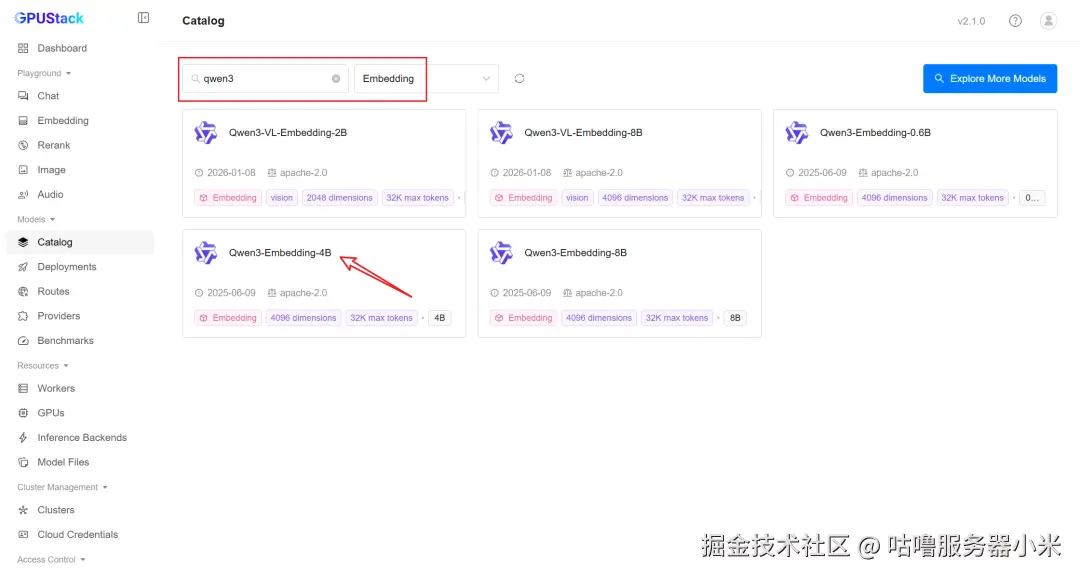
Task: Click the Qwen3-VL-Embedding-2B model logo
Action: [205, 132]
